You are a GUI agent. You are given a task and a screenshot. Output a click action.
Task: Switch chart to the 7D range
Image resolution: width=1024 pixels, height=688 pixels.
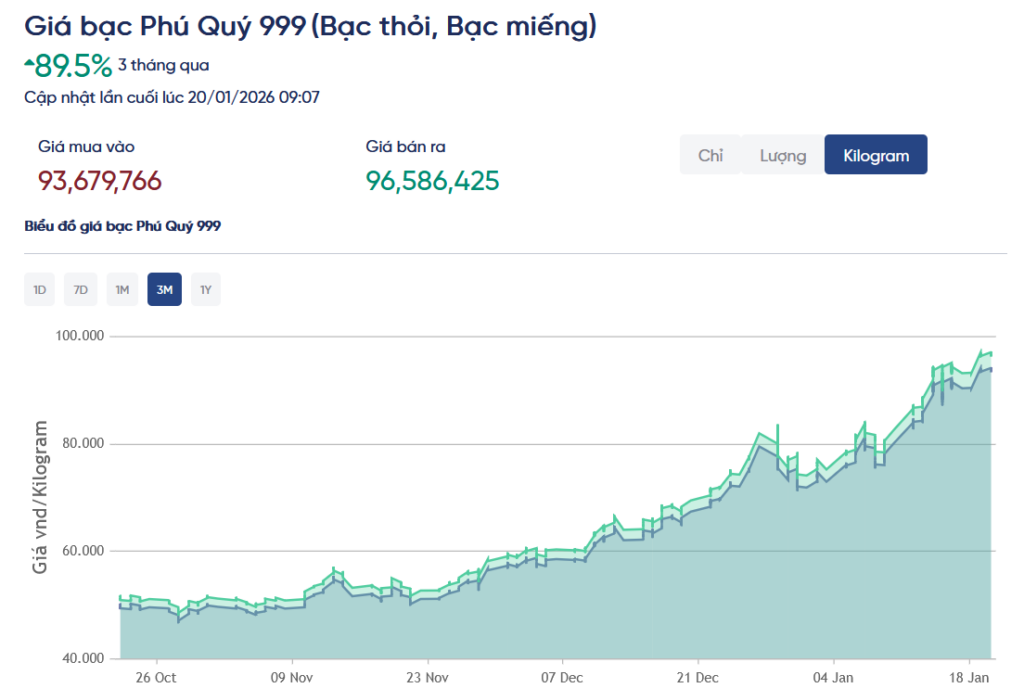tap(81, 290)
